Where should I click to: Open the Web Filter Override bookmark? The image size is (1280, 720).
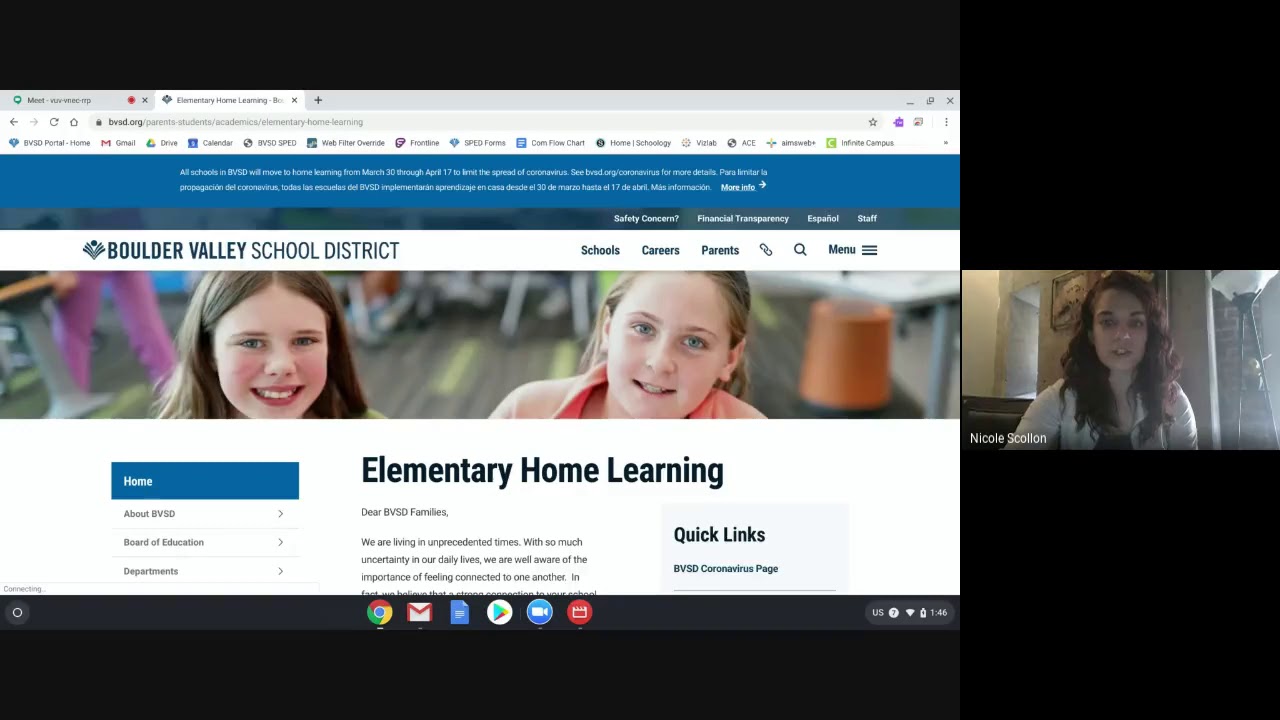[x=346, y=143]
